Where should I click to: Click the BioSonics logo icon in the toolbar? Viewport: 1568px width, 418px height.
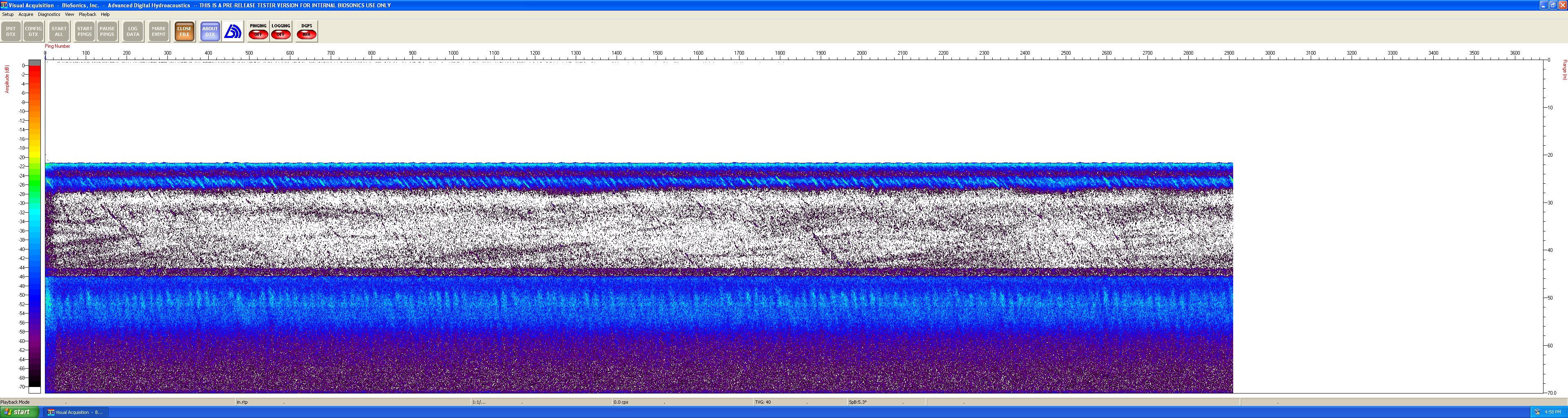(233, 32)
